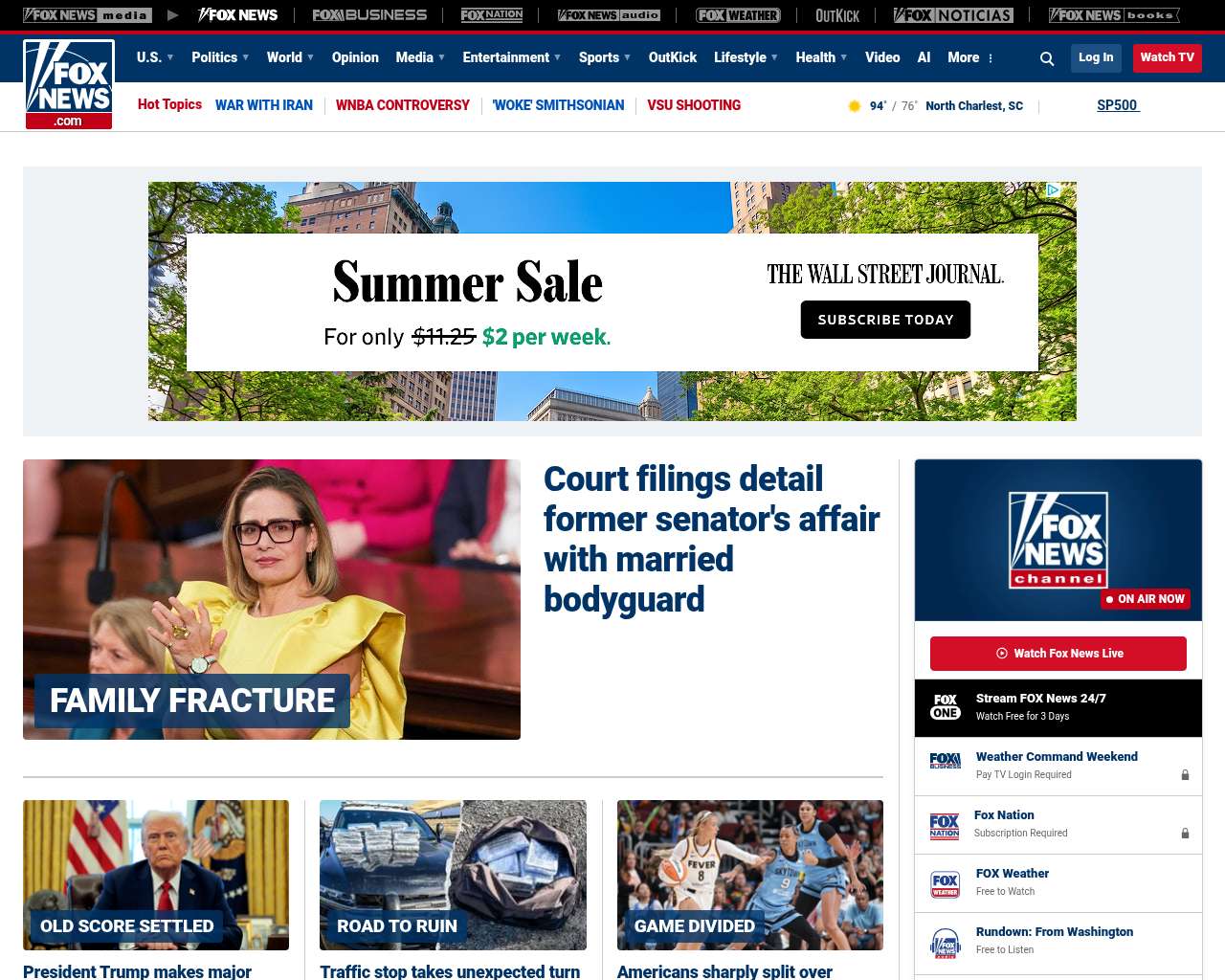Click the More menu vertical dots icon
1225x980 pixels.
(991, 58)
